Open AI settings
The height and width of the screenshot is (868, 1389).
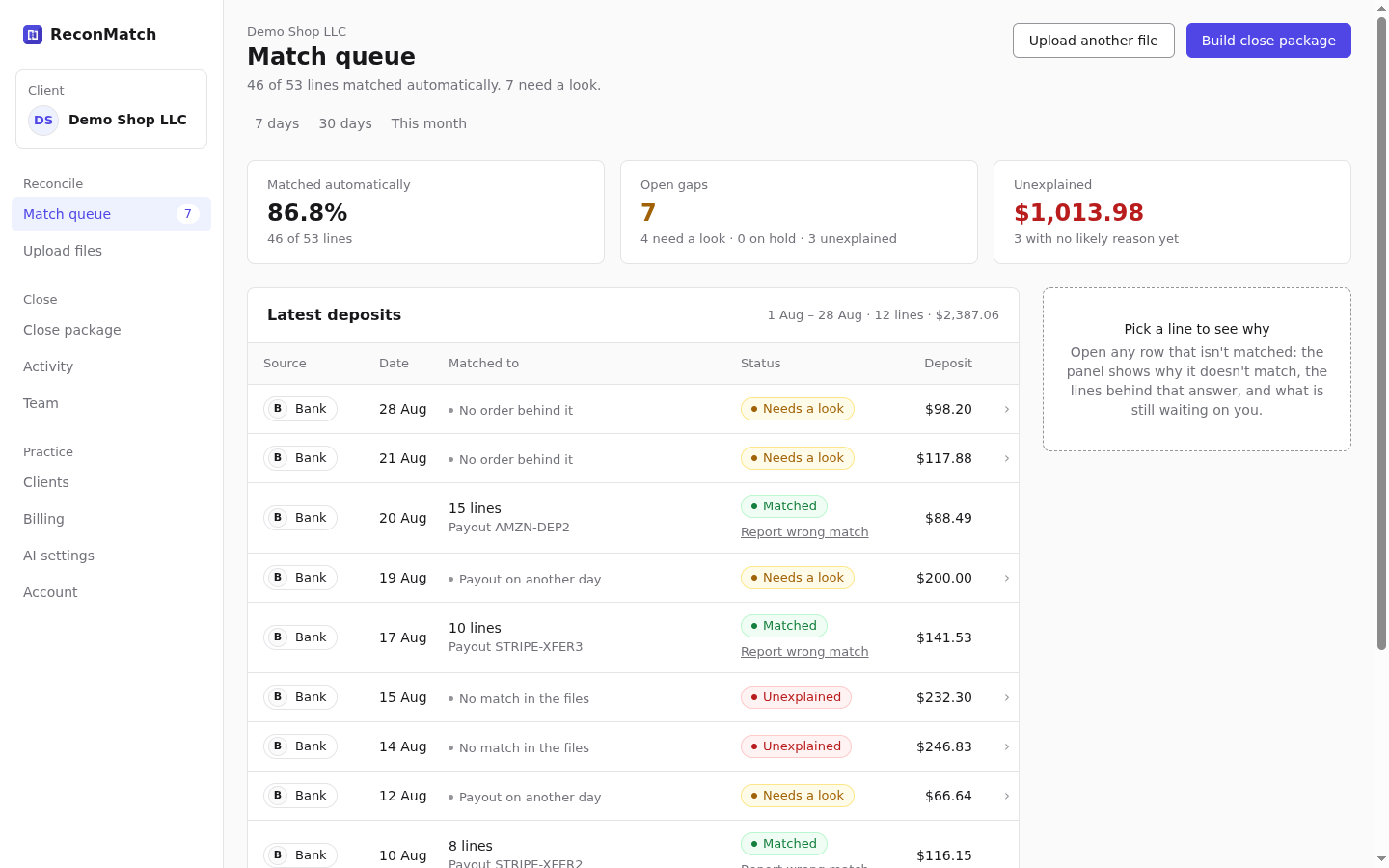111,556
